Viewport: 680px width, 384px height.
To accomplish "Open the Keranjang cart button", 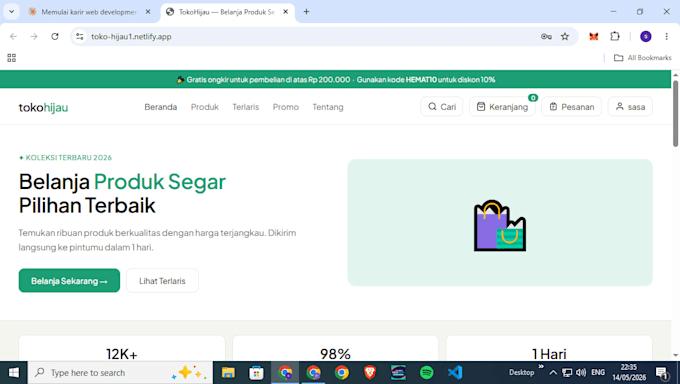I will point(502,106).
